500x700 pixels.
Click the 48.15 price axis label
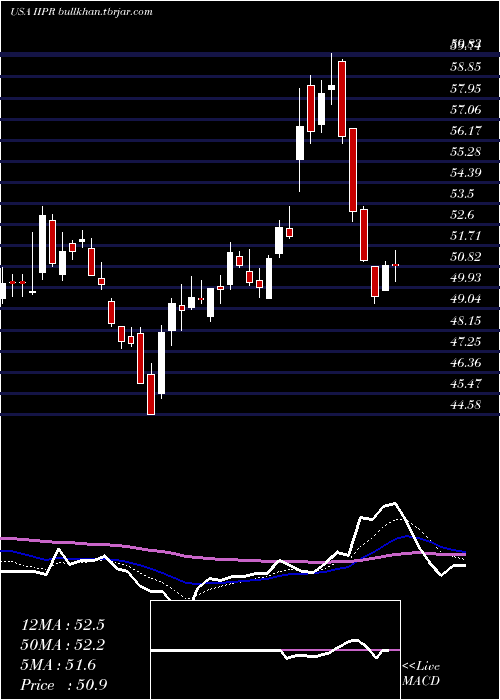pyautogui.click(x=466, y=321)
